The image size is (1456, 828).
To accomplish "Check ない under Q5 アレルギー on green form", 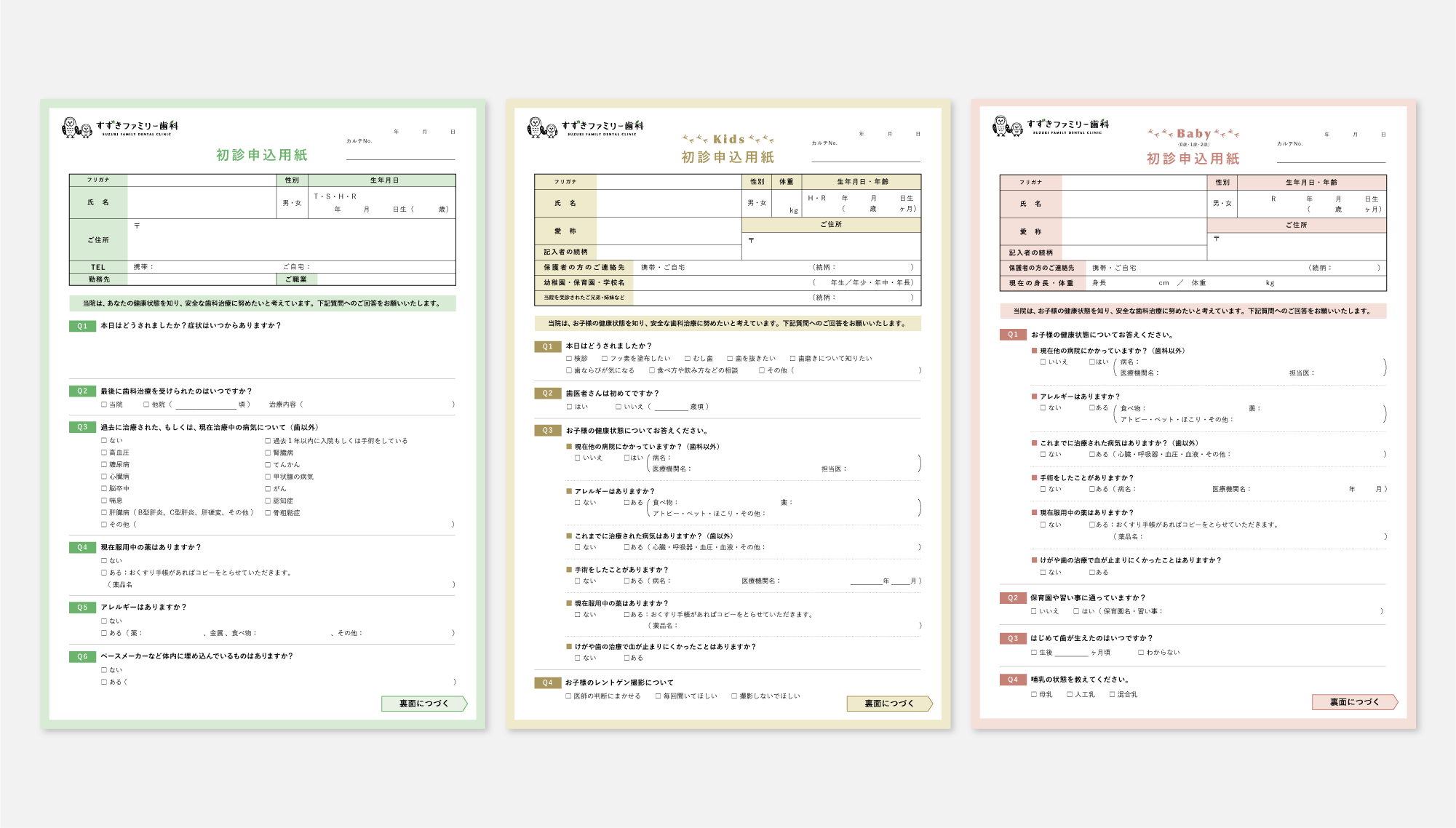I will click(104, 621).
